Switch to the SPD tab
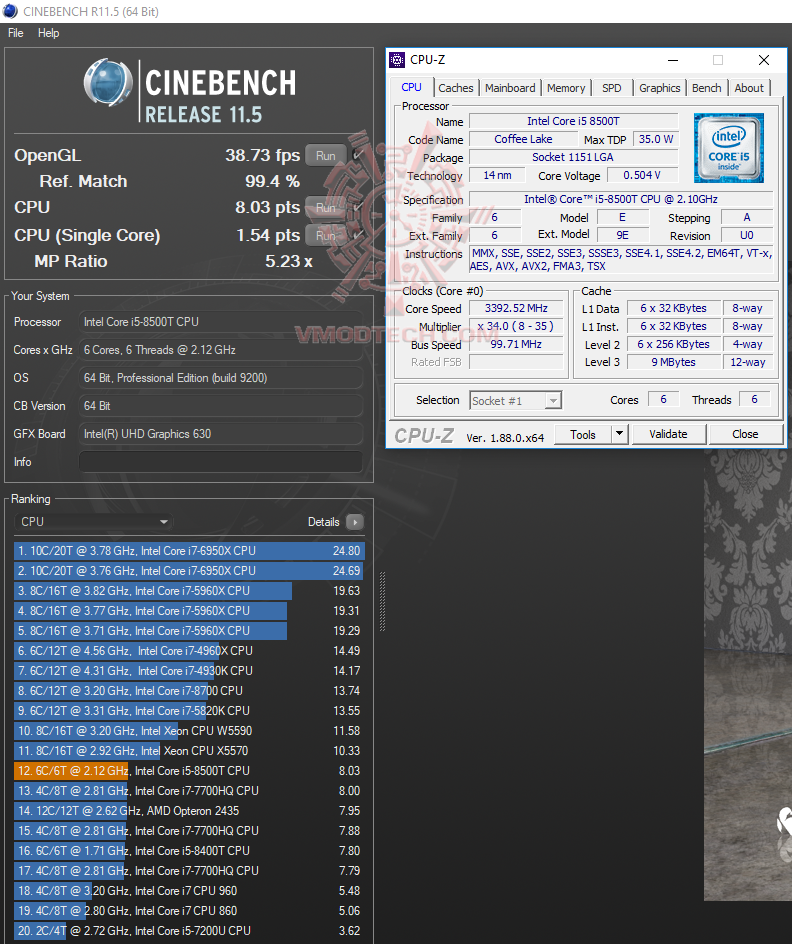 611,88
